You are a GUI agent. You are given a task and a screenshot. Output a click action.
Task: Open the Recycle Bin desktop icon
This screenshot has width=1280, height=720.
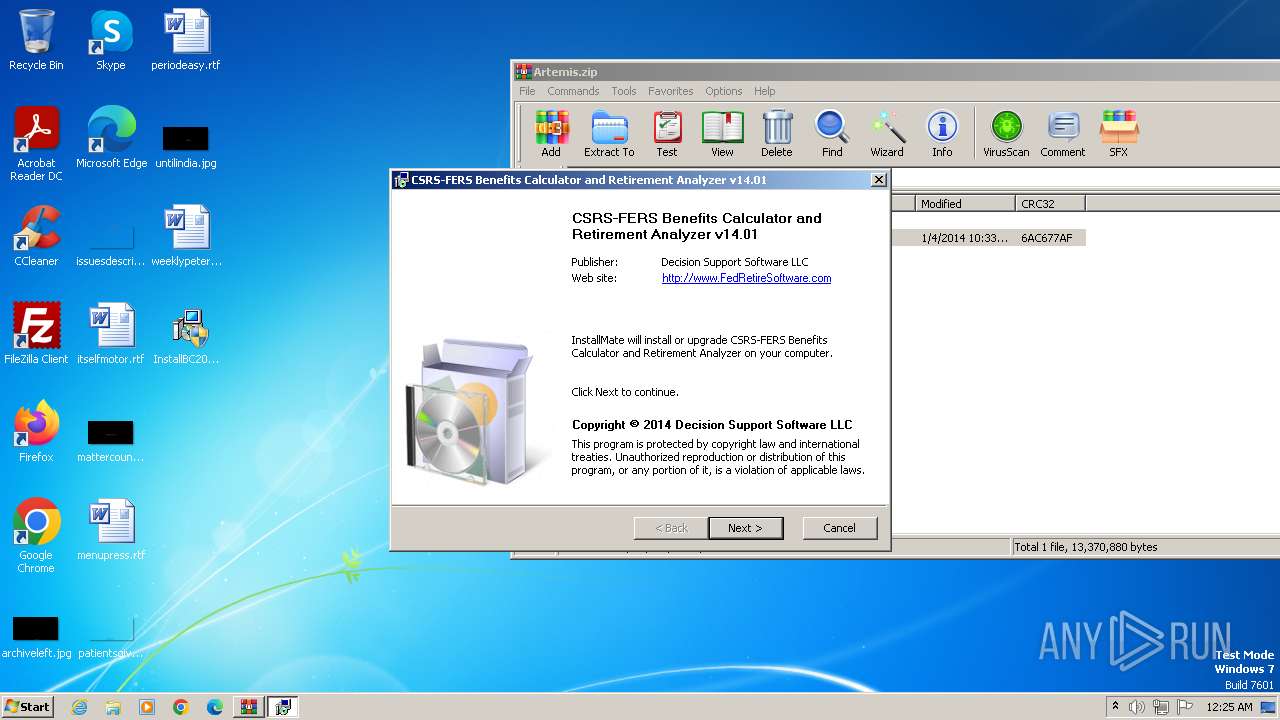coord(36,40)
